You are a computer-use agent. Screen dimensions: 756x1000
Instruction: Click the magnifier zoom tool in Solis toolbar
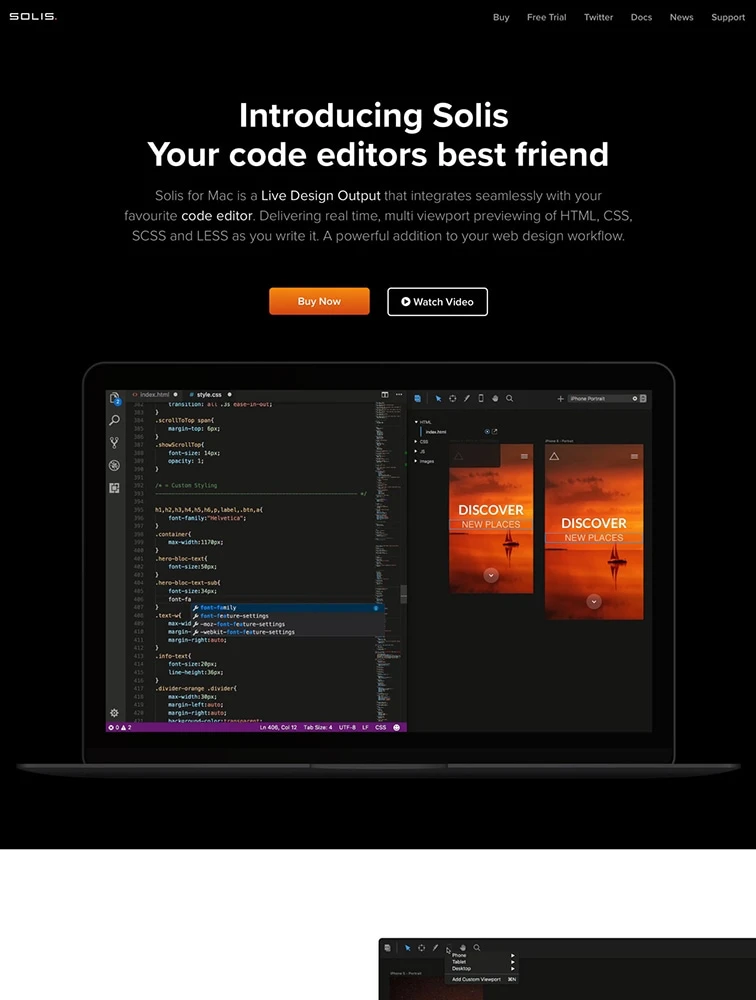[509, 398]
